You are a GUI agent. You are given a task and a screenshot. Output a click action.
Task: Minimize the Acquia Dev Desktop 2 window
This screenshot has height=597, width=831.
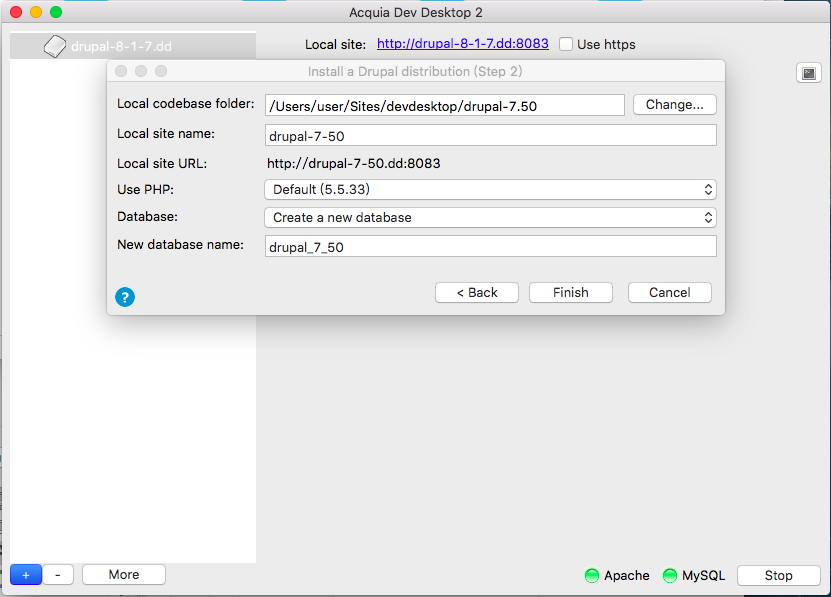tap(36, 12)
